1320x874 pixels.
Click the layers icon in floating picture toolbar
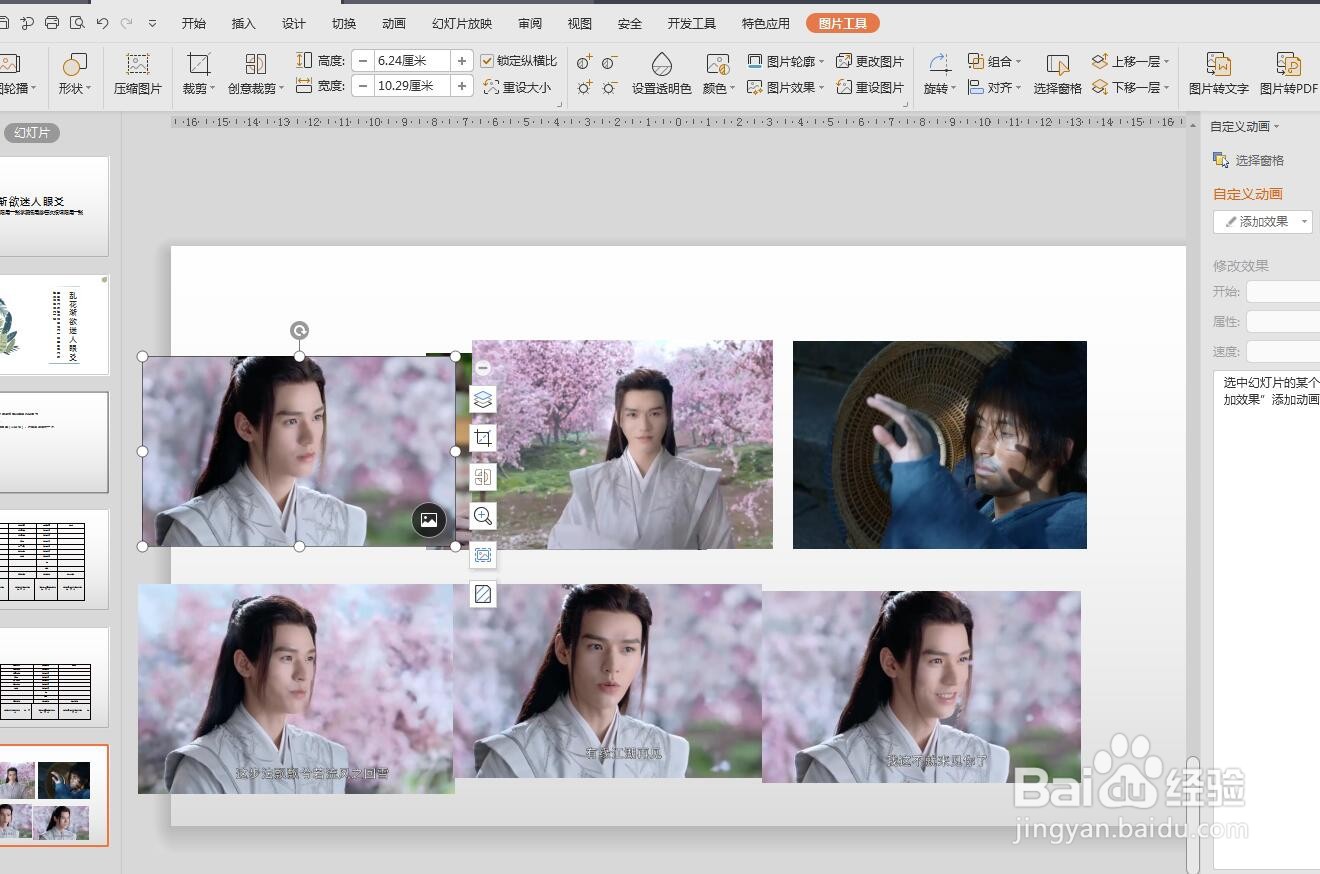[x=483, y=400]
